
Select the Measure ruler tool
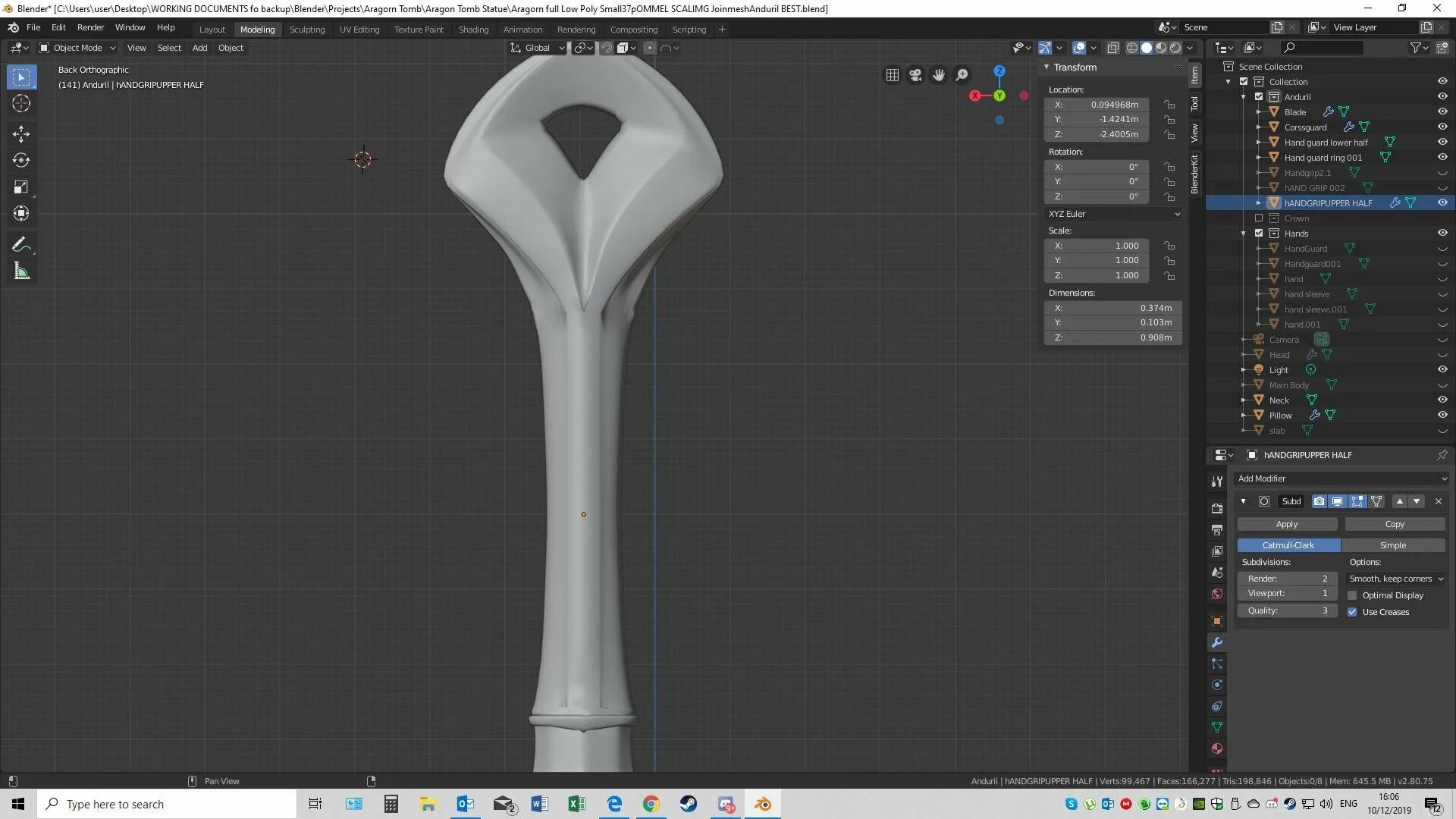(x=21, y=271)
